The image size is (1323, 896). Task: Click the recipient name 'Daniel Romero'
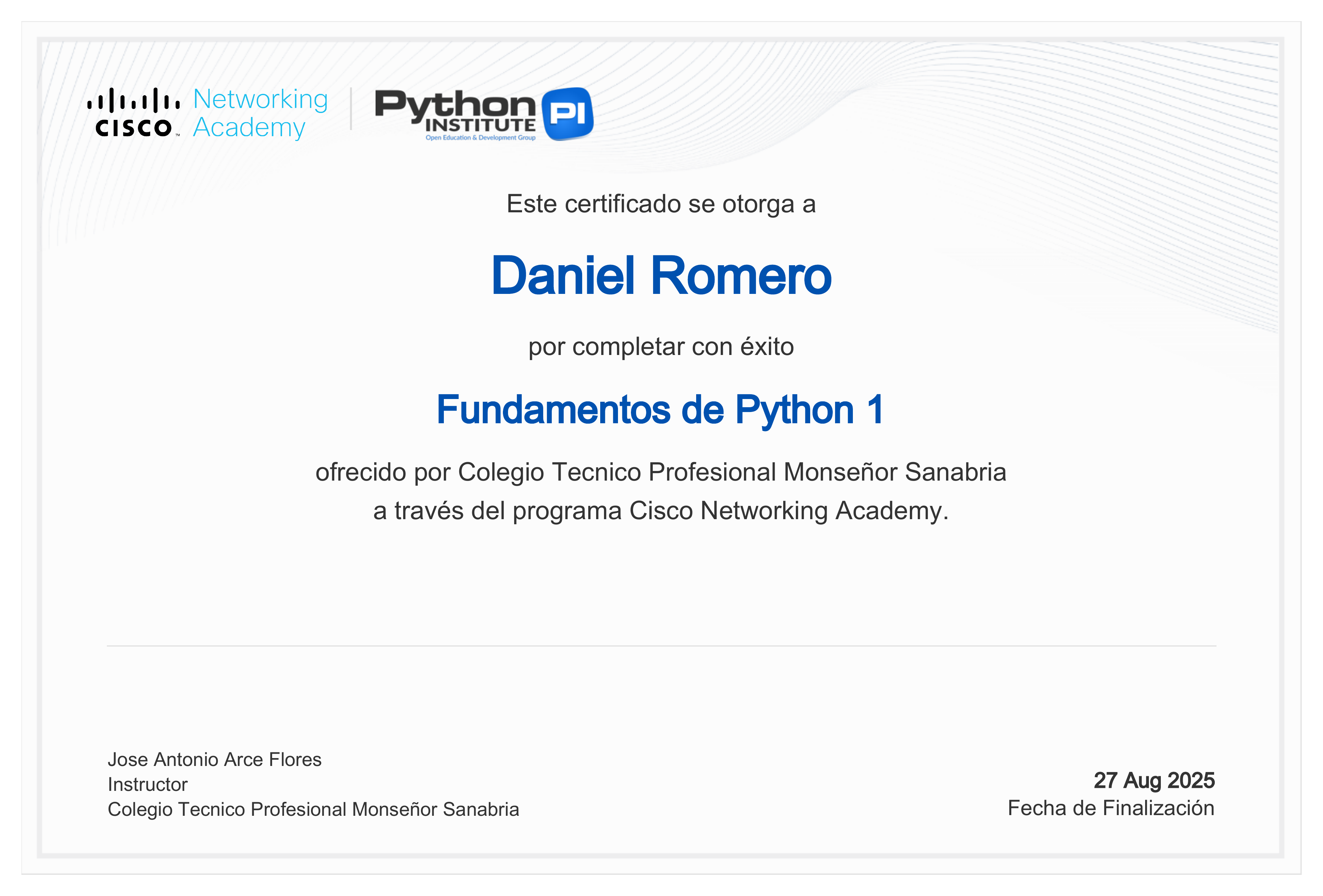661,275
